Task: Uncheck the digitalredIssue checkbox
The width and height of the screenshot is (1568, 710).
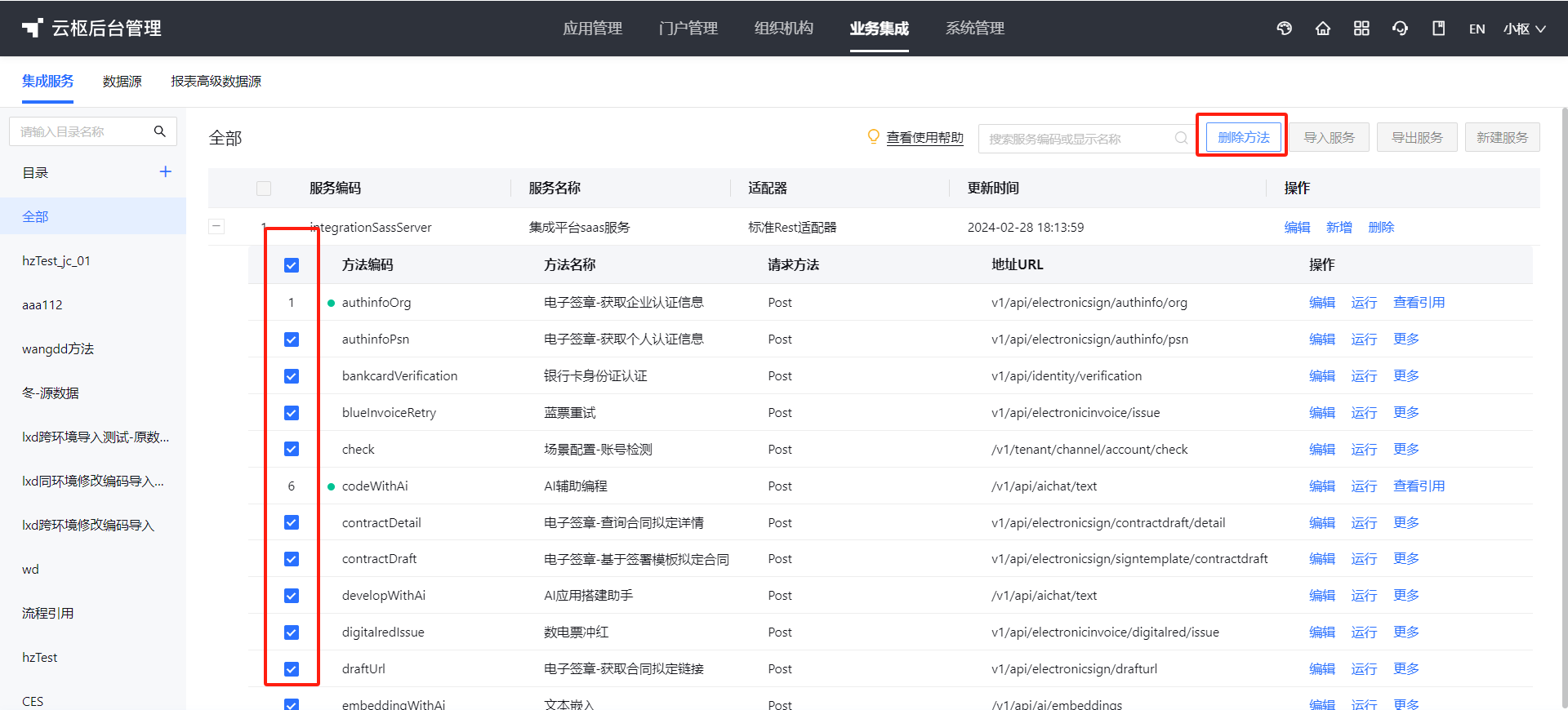Action: pyautogui.click(x=292, y=632)
